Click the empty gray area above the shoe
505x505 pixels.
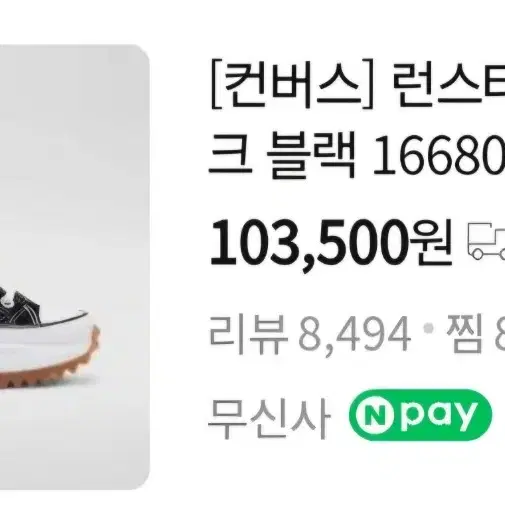coord(73,150)
